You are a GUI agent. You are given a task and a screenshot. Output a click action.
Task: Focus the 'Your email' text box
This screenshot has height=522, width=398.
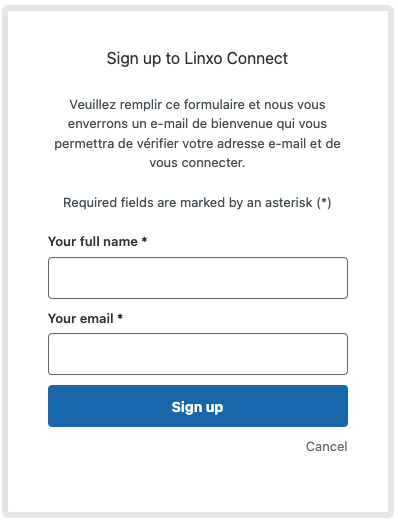click(198, 354)
